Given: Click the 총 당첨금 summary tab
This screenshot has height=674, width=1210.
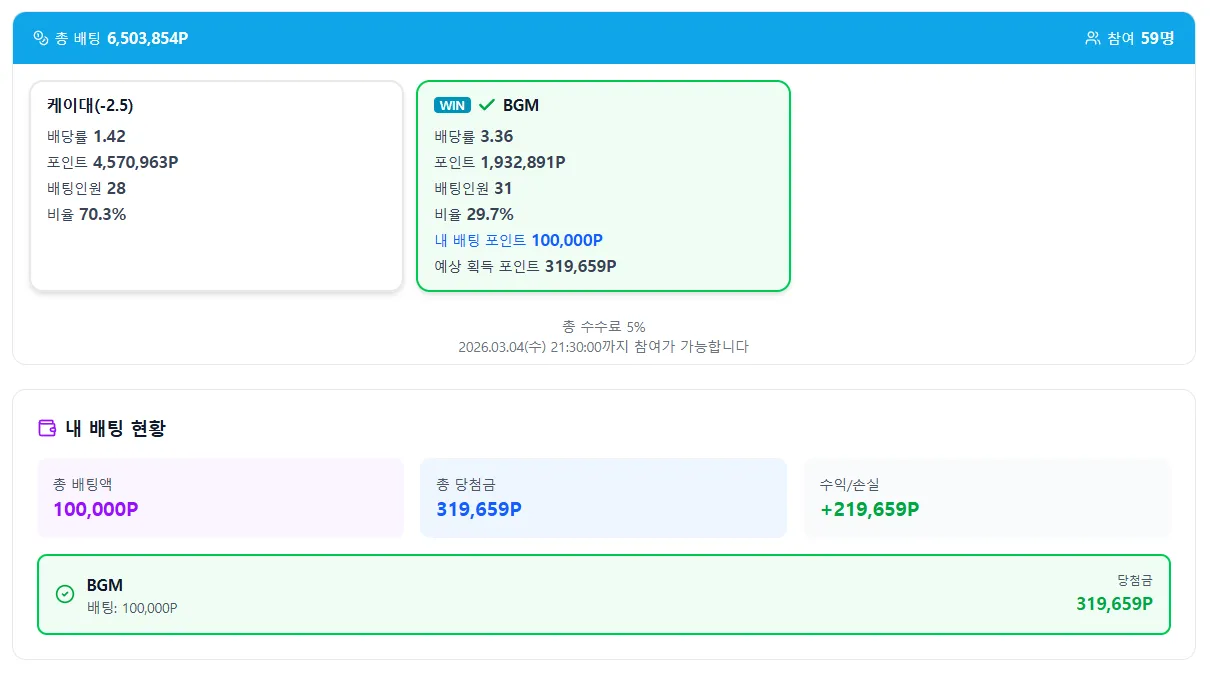Looking at the screenshot, I should 604,497.
